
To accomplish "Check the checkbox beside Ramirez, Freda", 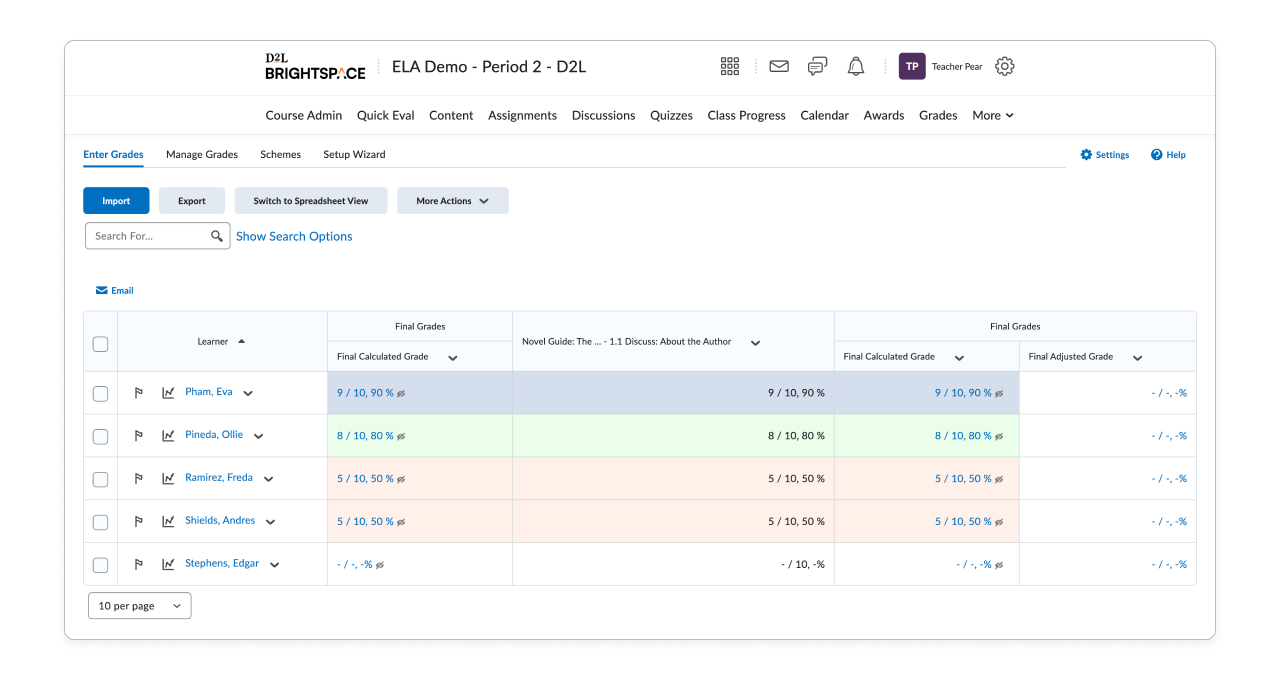I will coord(100,478).
